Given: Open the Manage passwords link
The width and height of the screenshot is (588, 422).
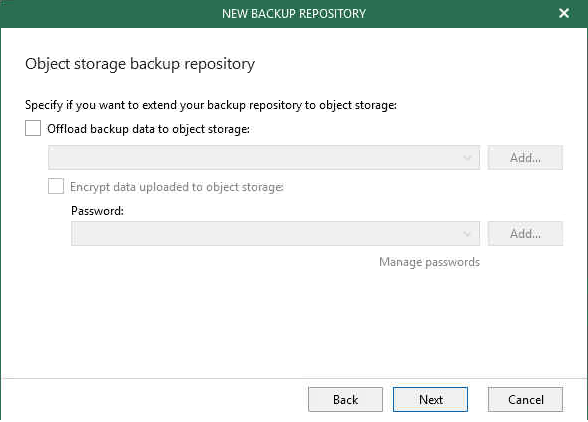Looking at the screenshot, I should pyautogui.click(x=429, y=262).
